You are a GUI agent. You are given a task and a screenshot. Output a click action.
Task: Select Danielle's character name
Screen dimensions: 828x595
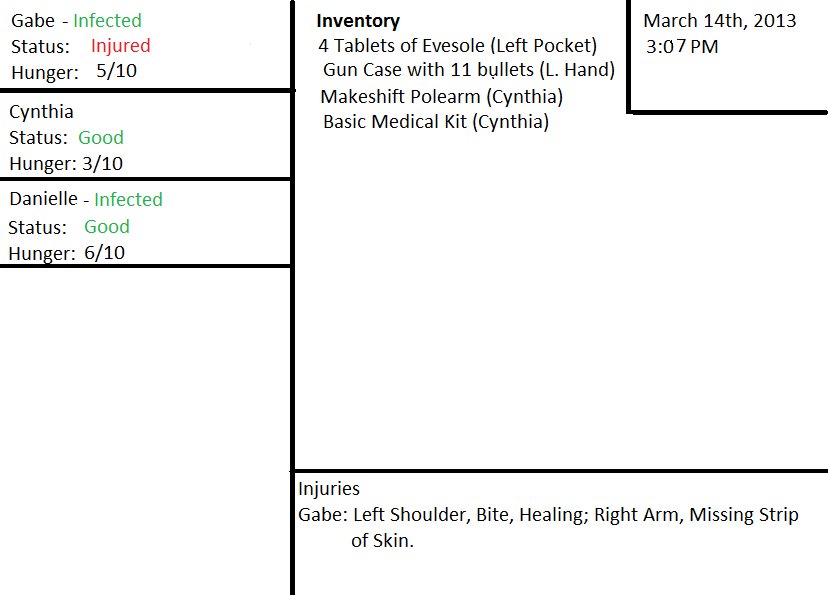coord(43,199)
